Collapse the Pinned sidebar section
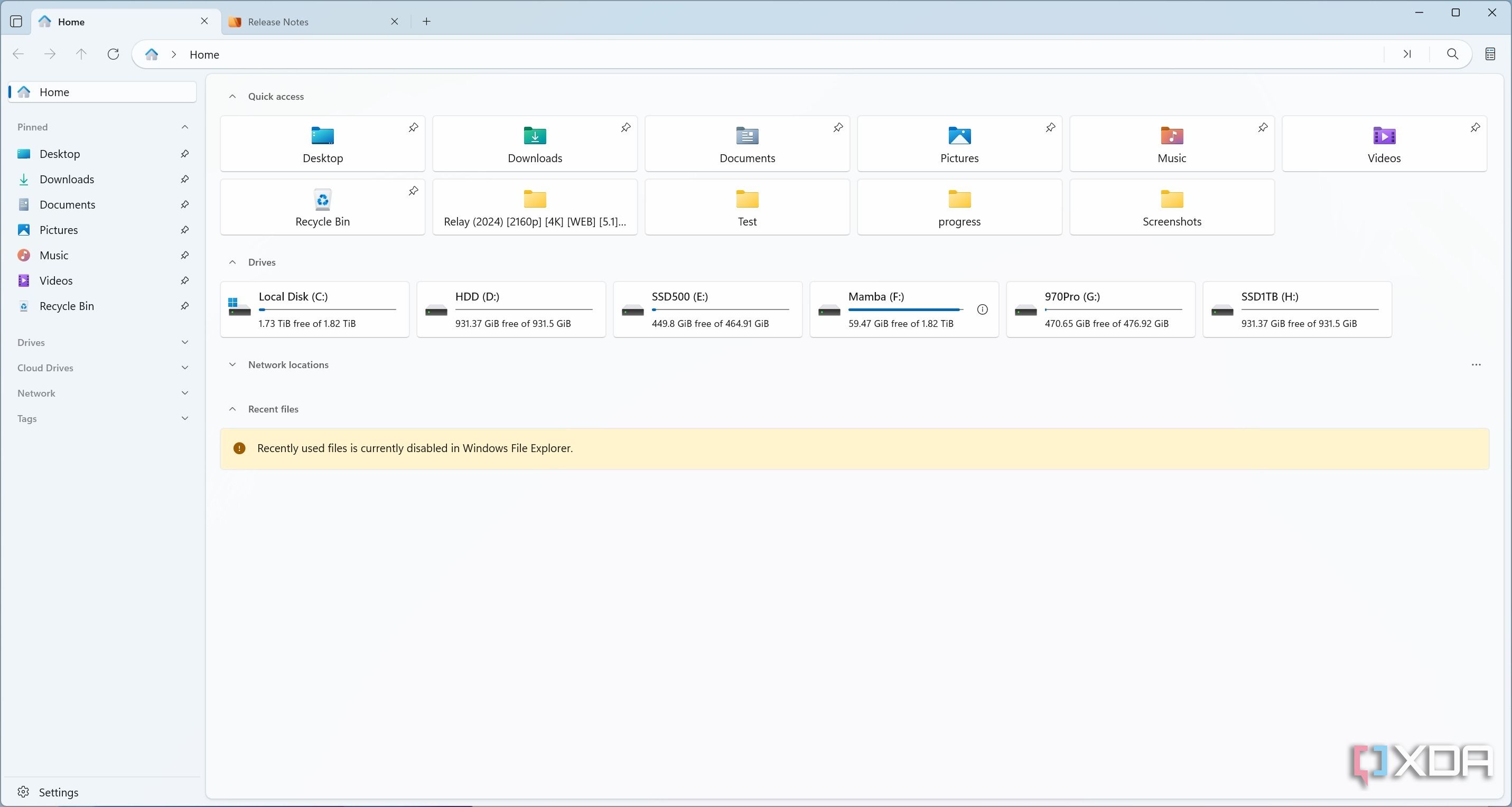This screenshot has width=1512, height=807. click(184, 127)
